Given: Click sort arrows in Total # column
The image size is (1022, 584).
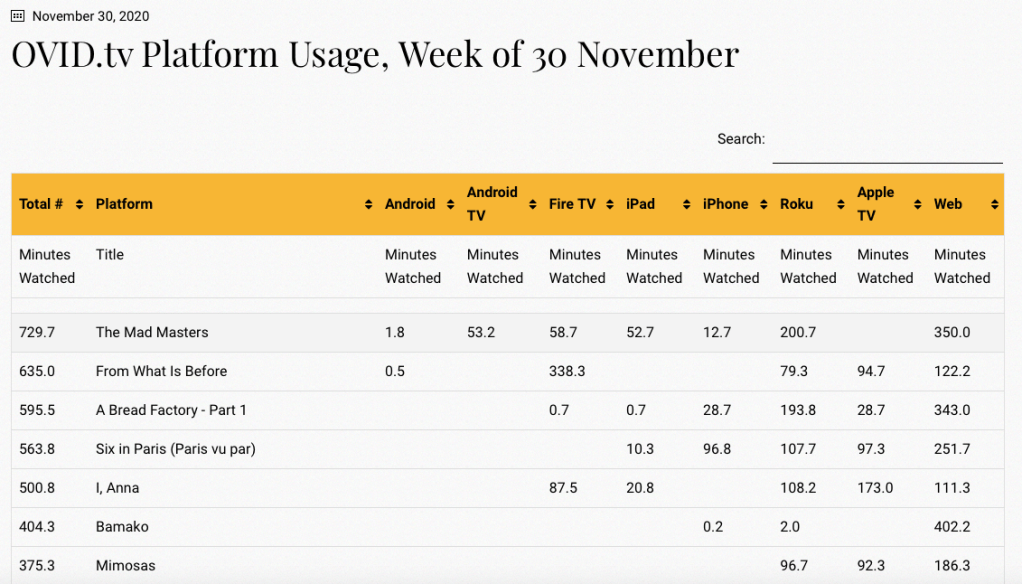Looking at the screenshot, I should point(79,205).
